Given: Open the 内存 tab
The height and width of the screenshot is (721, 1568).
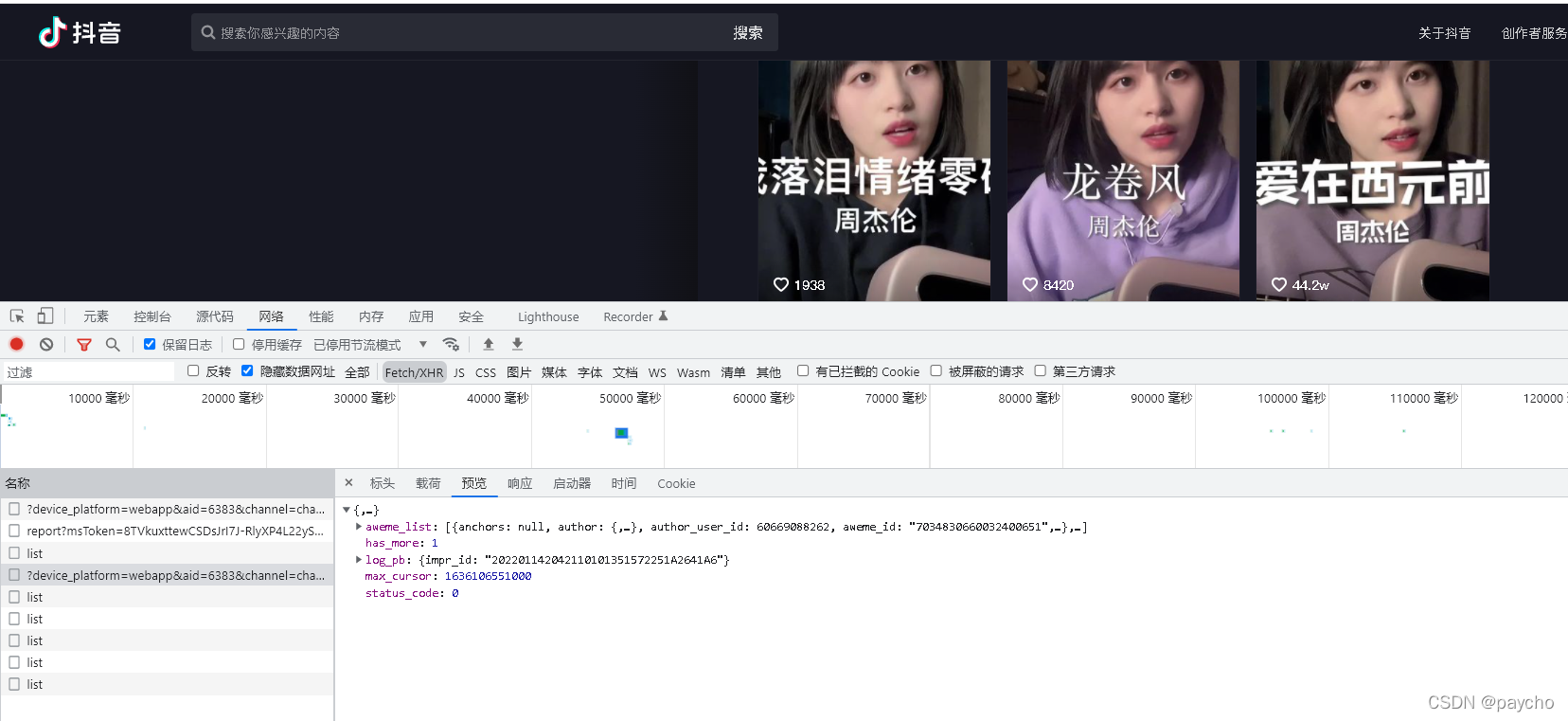Looking at the screenshot, I should click(x=371, y=316).
